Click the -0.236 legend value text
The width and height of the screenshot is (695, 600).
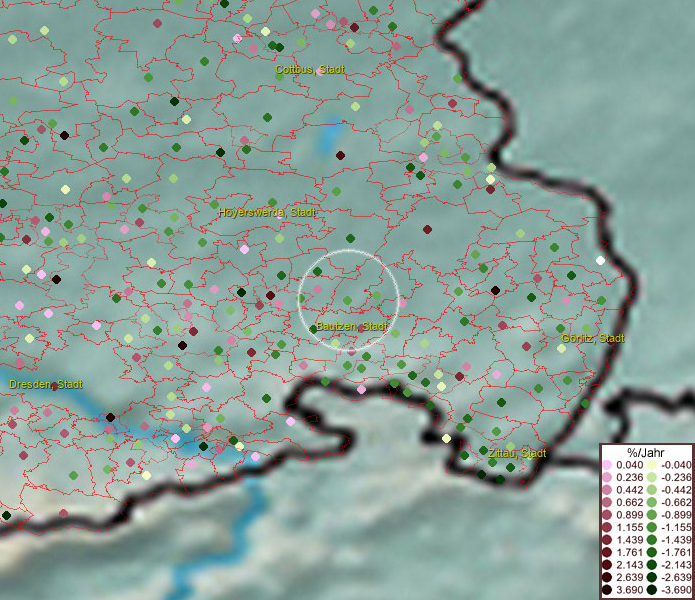click(674, 476)
